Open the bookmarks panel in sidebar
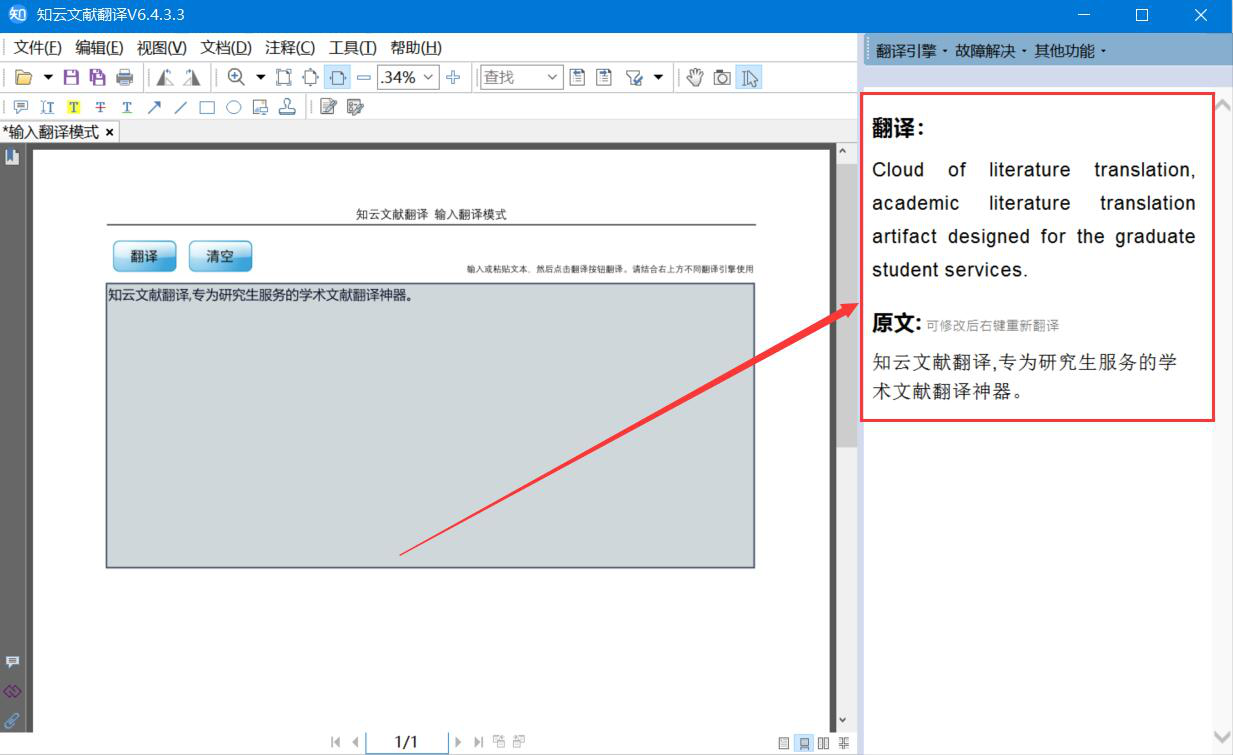1233x755 pixels. 12,156
